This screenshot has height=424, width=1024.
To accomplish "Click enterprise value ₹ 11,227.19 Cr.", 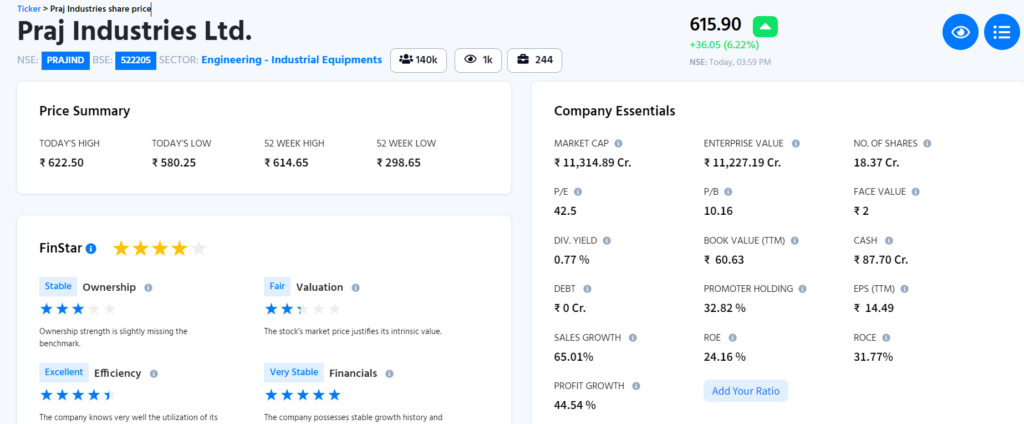I will (743, 163).
